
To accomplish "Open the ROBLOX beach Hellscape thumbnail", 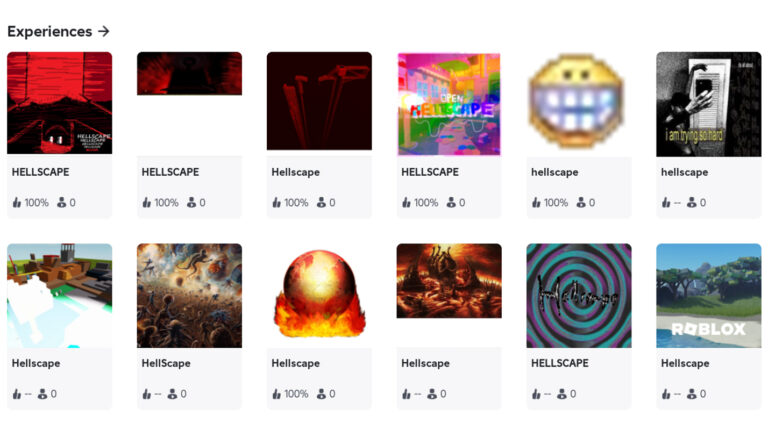I will [x=708, y=295].
